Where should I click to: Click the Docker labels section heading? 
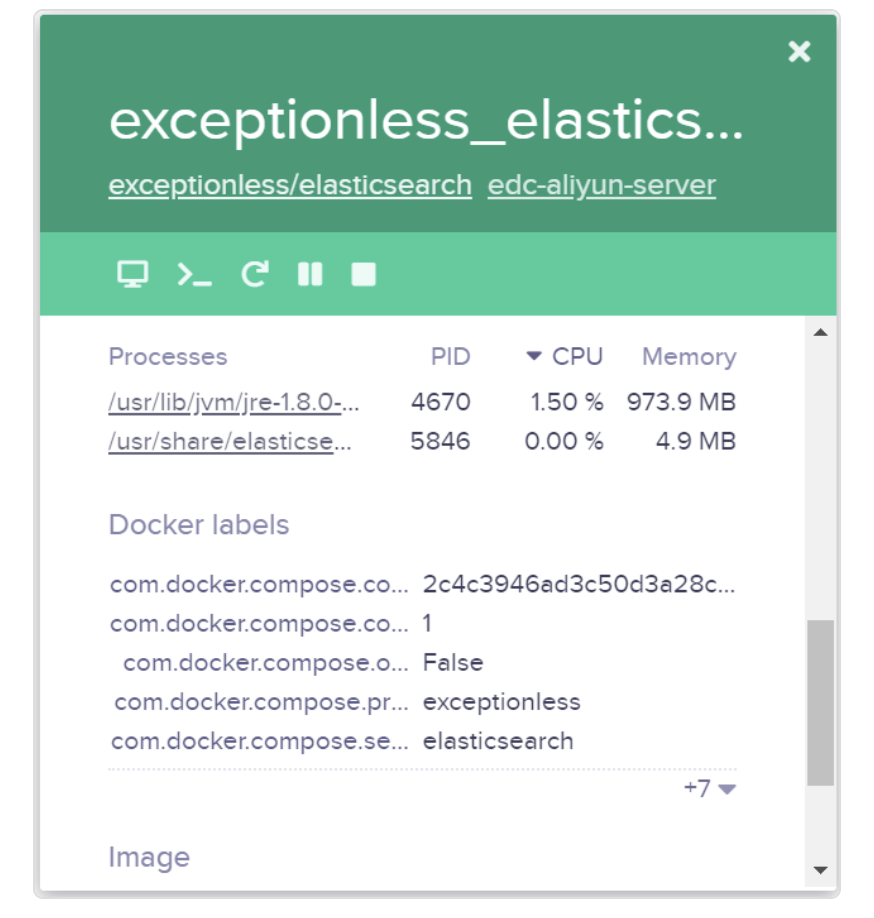click(199, 525)
